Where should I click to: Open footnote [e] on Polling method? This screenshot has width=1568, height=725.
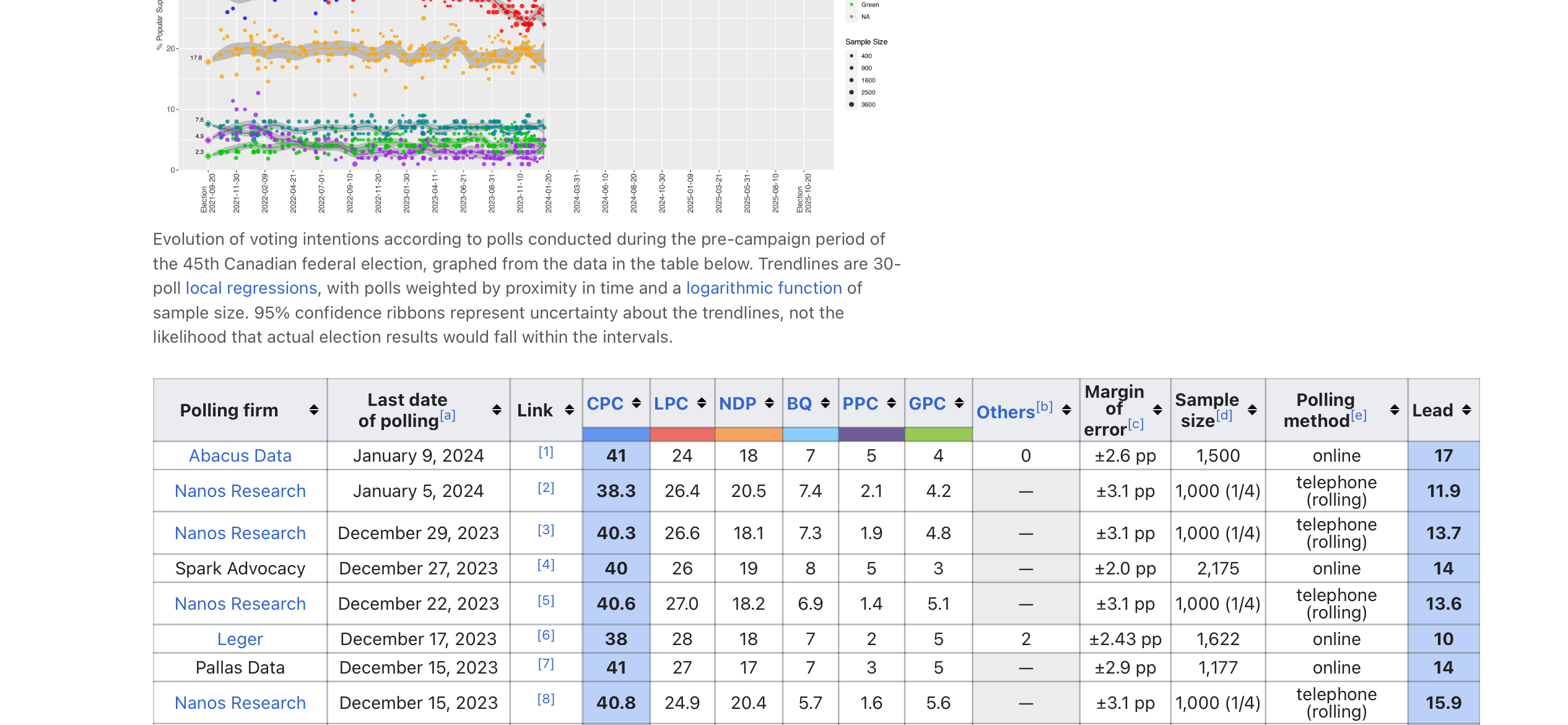pos(1359,415)
